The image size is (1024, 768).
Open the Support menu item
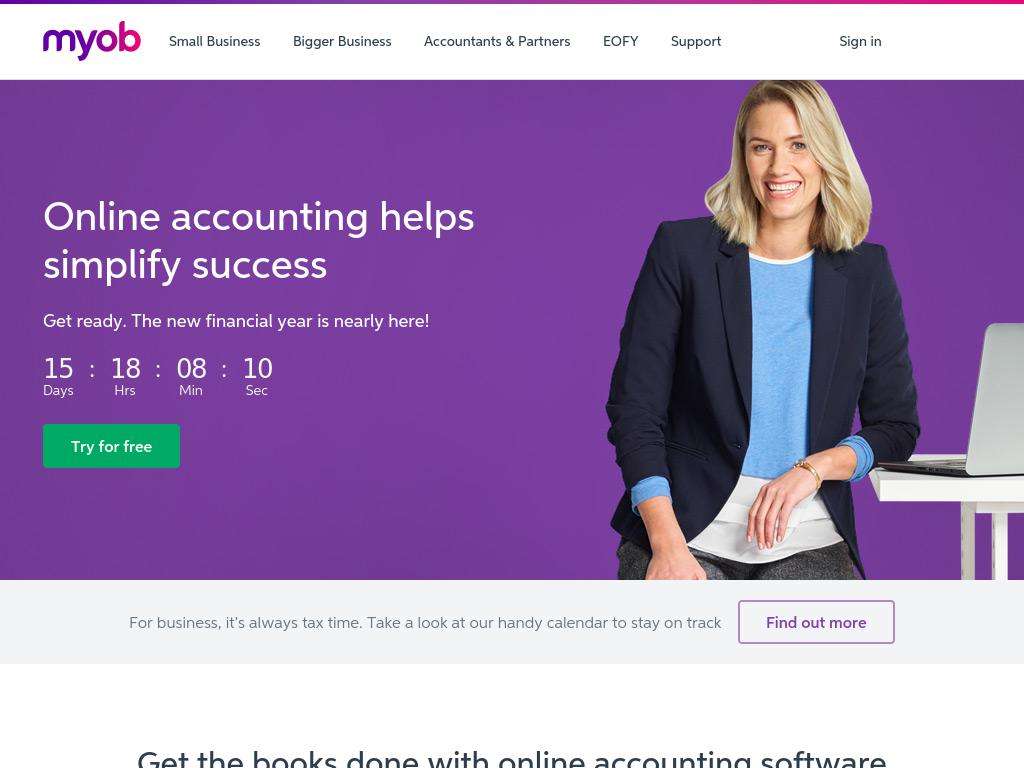696,41
